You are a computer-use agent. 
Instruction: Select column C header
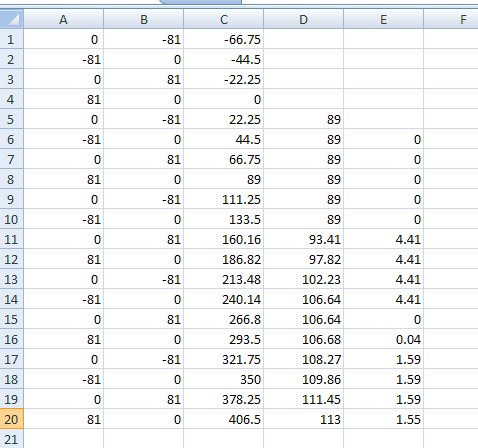pyautogui.click(x=223, y=19)
